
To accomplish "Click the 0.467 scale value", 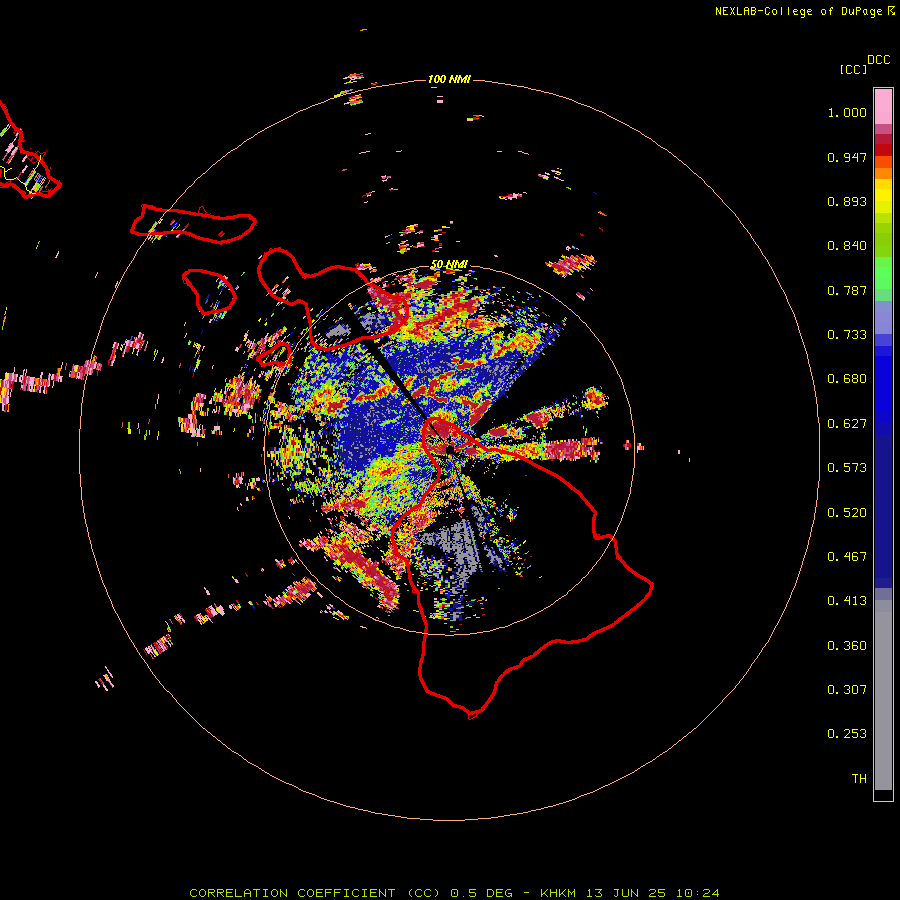I will point(847,557).
